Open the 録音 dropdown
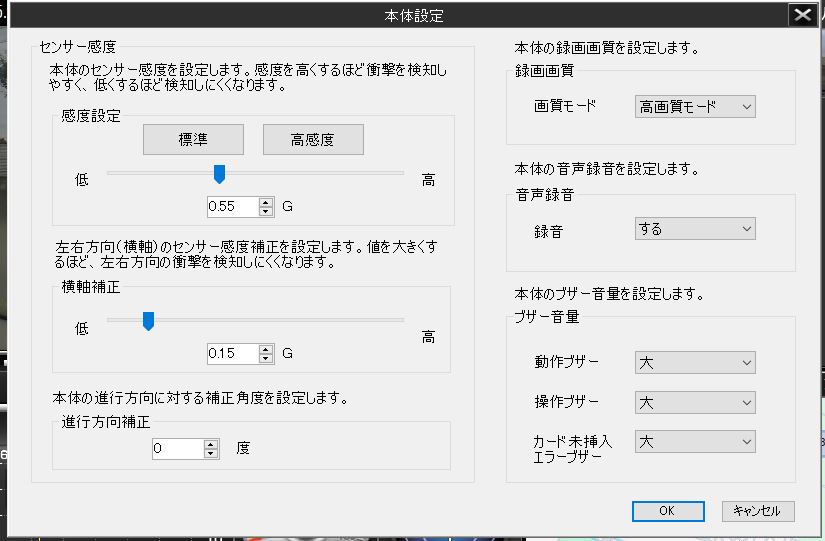The image size is (825, 541). click(x=695, y=229)
